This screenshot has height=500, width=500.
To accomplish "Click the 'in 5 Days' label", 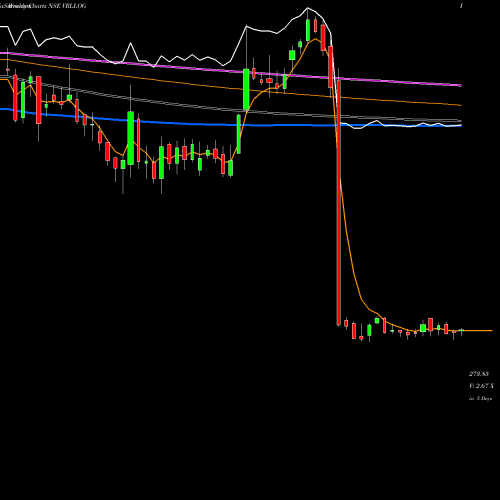I will [x=480, y=398].
